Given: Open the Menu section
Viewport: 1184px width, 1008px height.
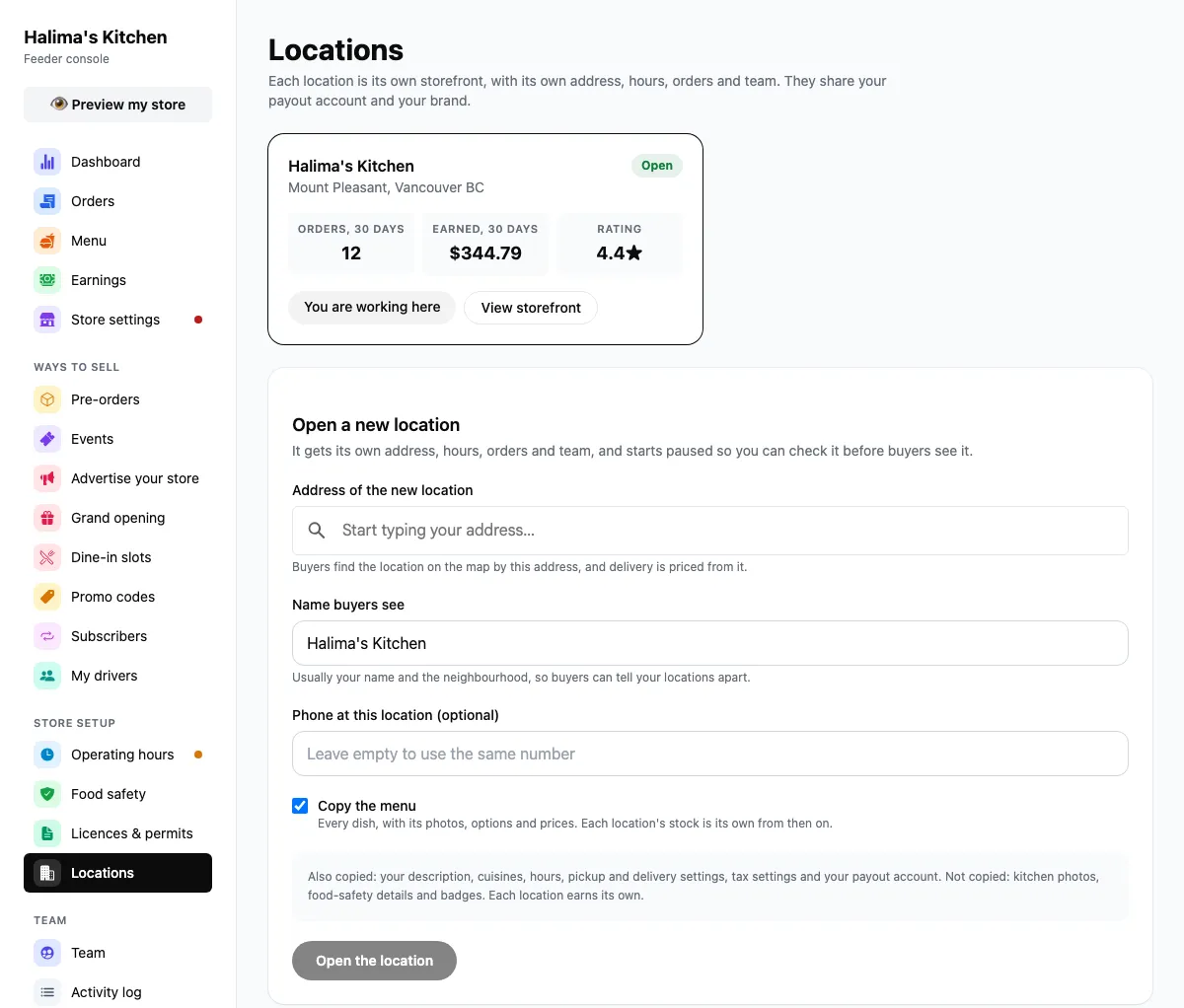Looking at the screenshot, I should click(117, 241).
